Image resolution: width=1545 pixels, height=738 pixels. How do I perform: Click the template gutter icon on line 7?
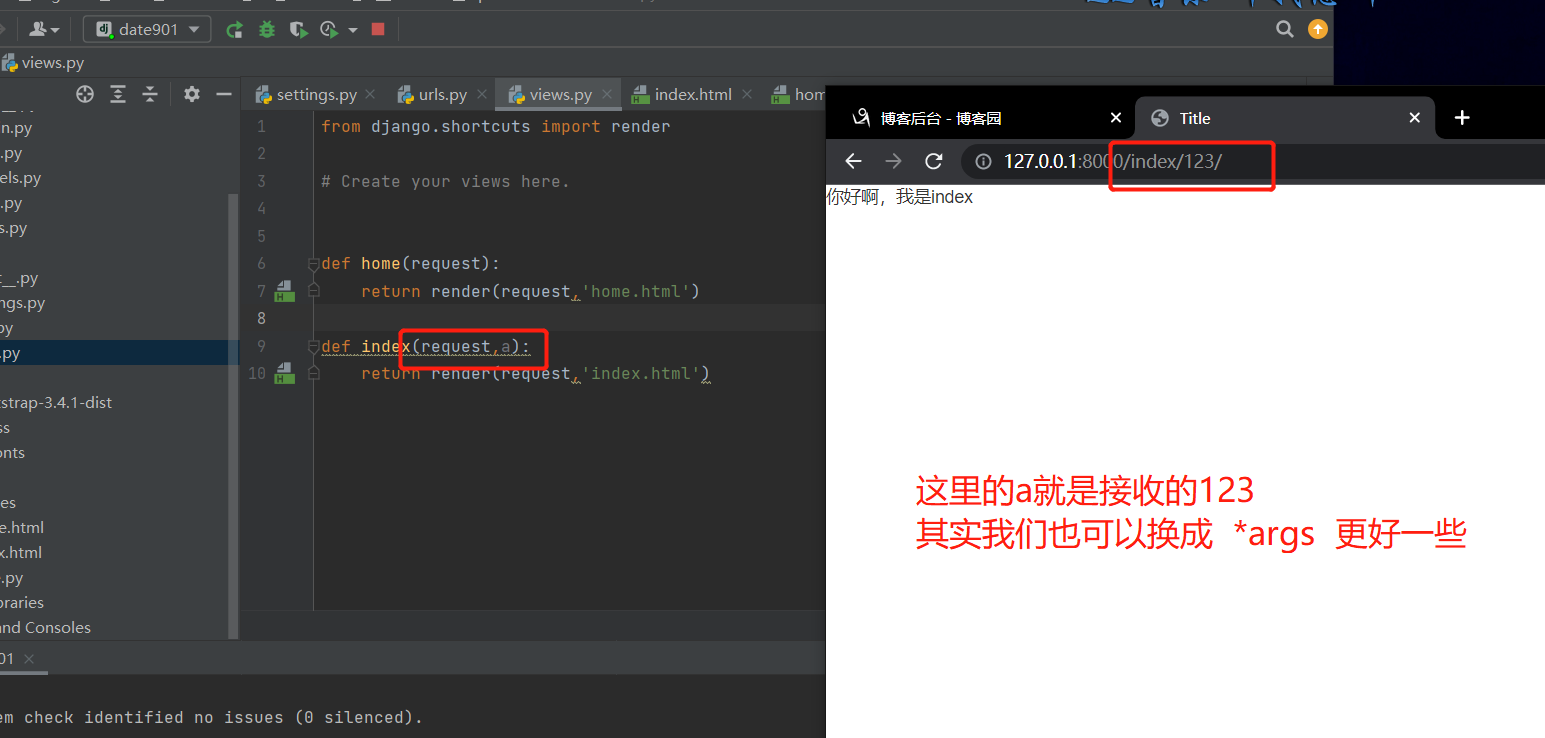tap(284, 292)
